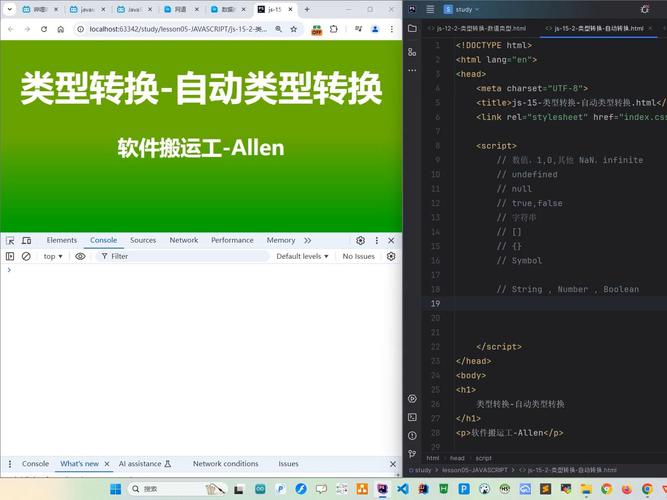Open the Chrome extensions puzzle menu
The width and height of the screenshot is (667, 500).
[x=334, y=29]
